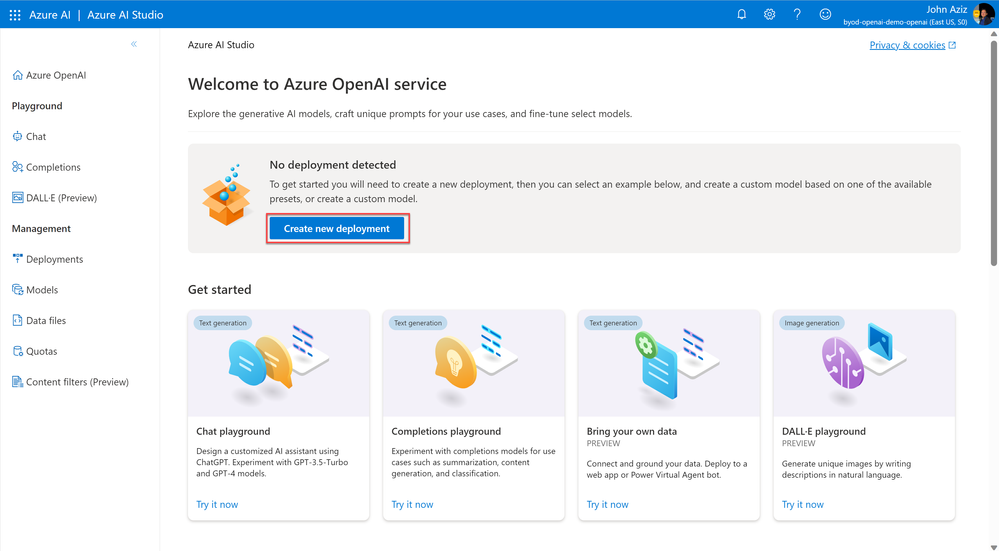This screenshot has height=551, width=999.
Task: Open the app launcher waffle icon
Action: (15, 15)
